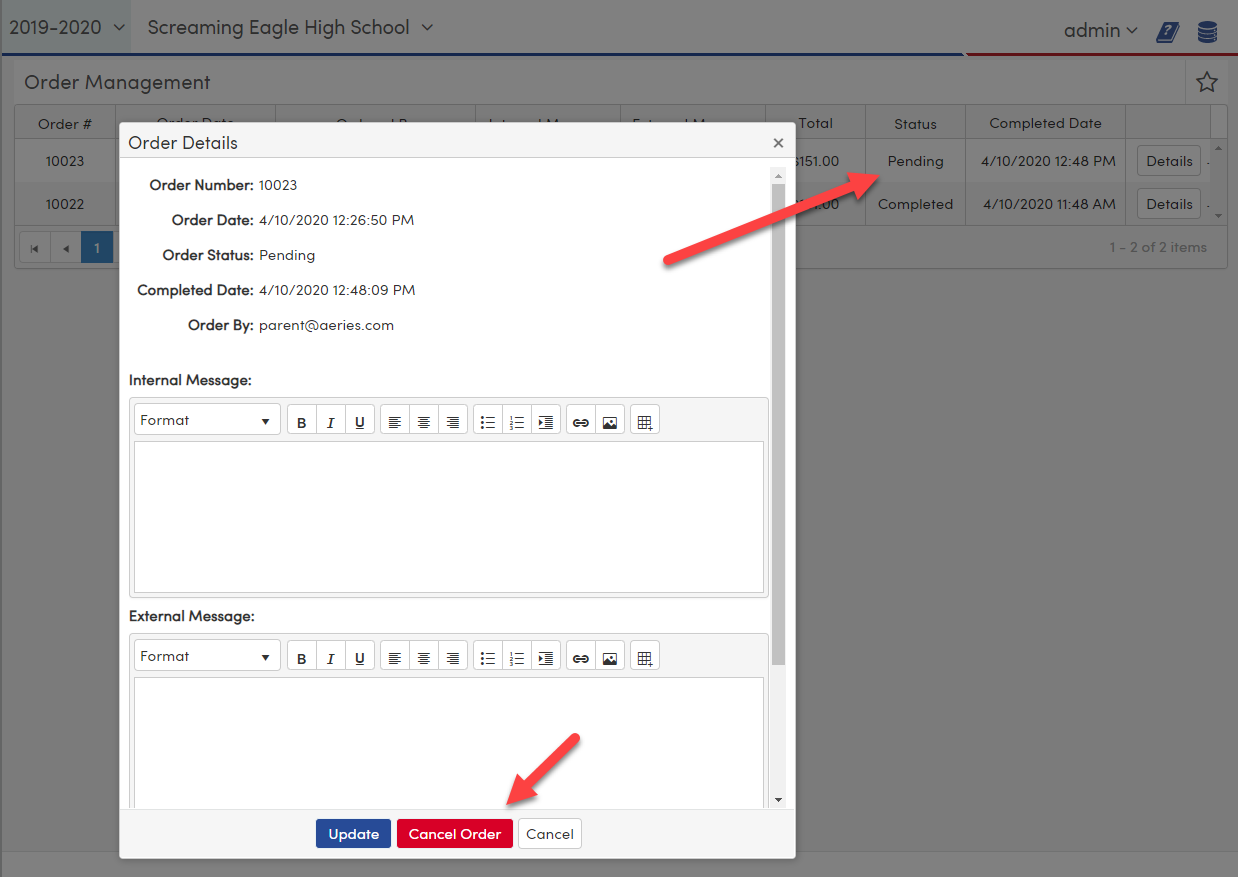Sort by Completed Date column header

1045,124
